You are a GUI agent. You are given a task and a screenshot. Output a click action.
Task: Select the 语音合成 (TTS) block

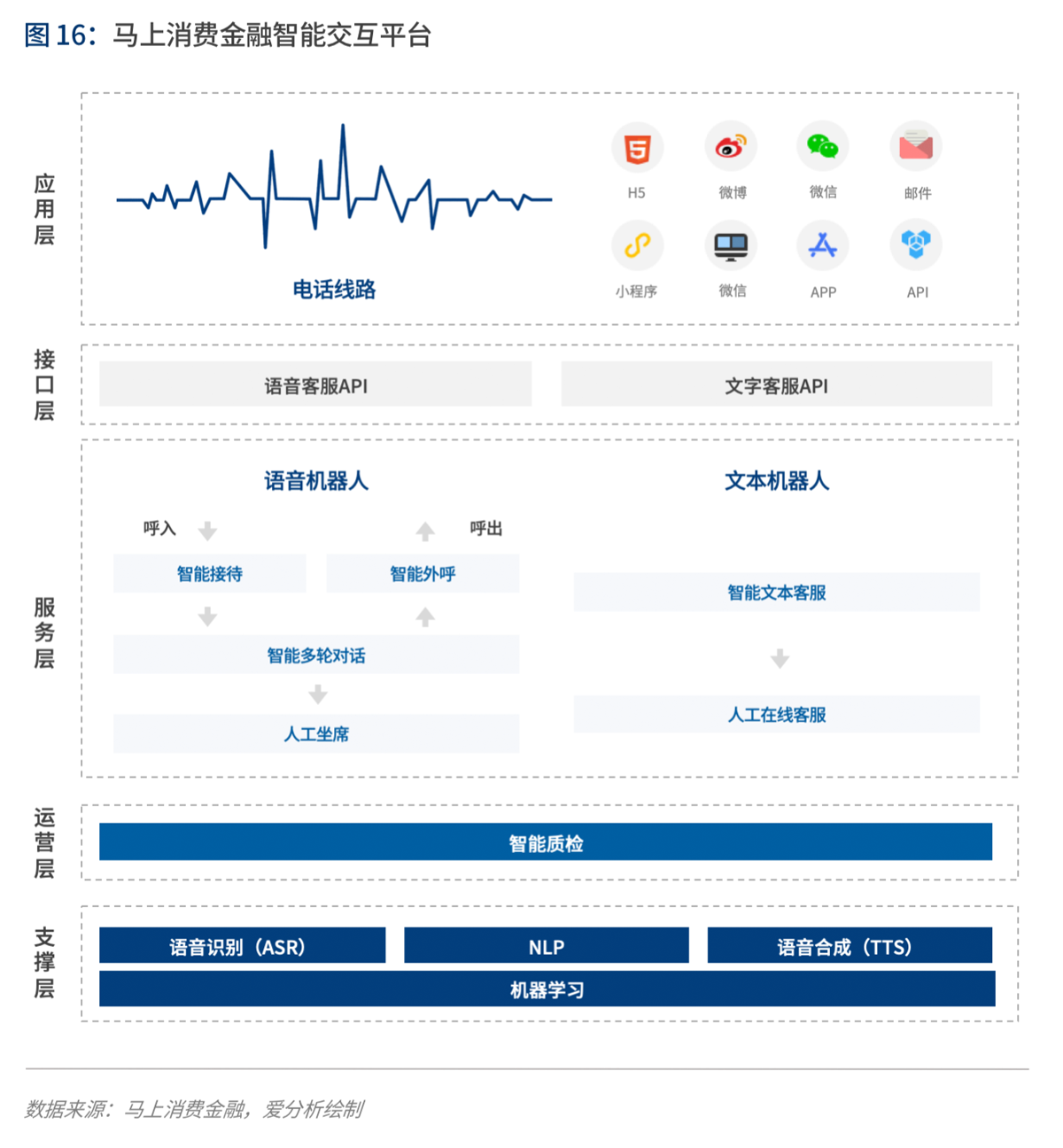(850, 945)
